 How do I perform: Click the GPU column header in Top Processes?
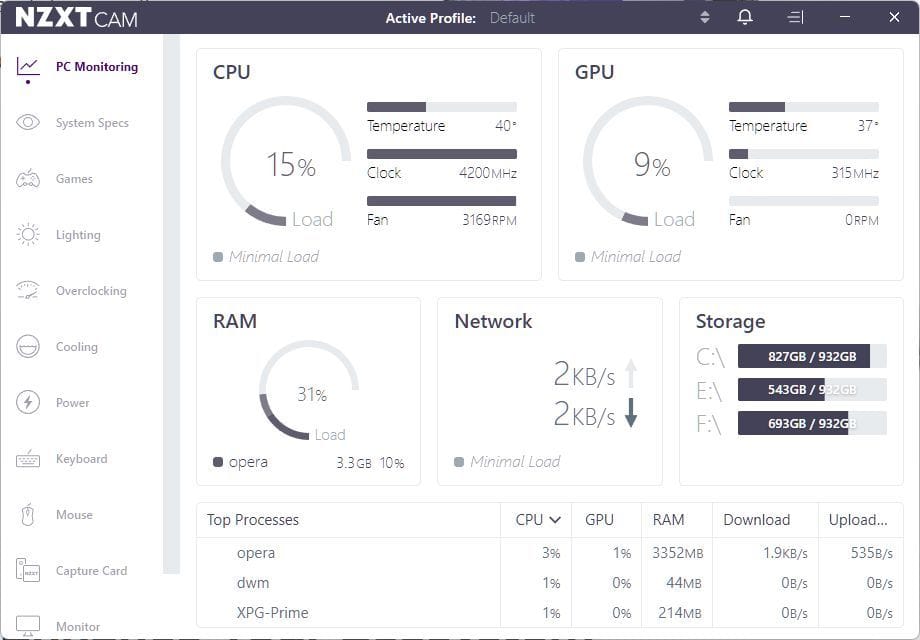pos(601,520)
